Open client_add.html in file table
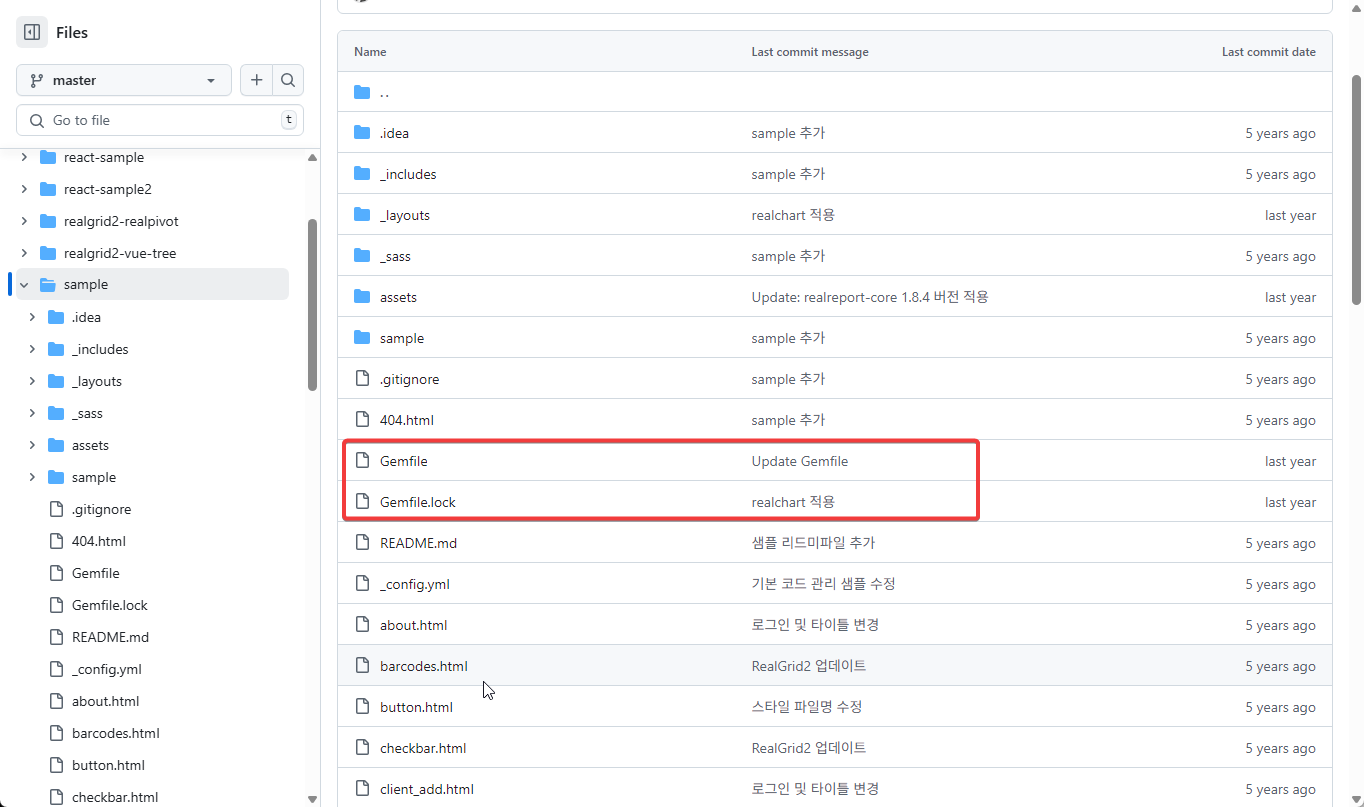 click(x=427, y=789)
